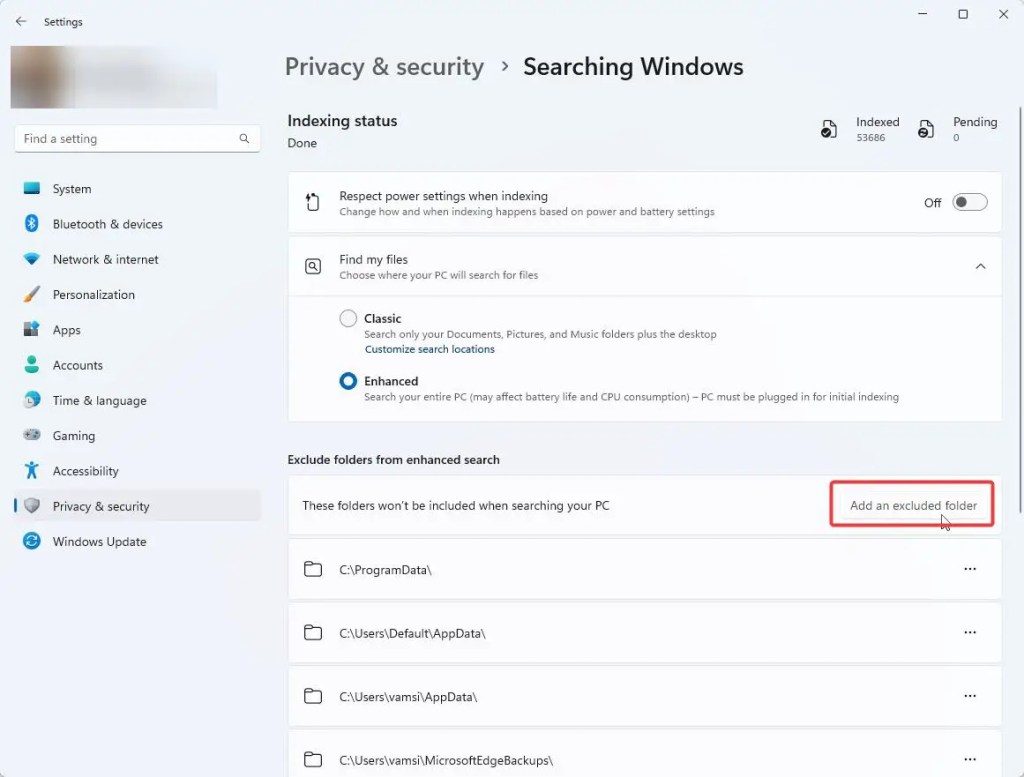Viewport: 1024px width, 777px height.
Task: Open Windows Update settings
Action: [x=137, y=541]
